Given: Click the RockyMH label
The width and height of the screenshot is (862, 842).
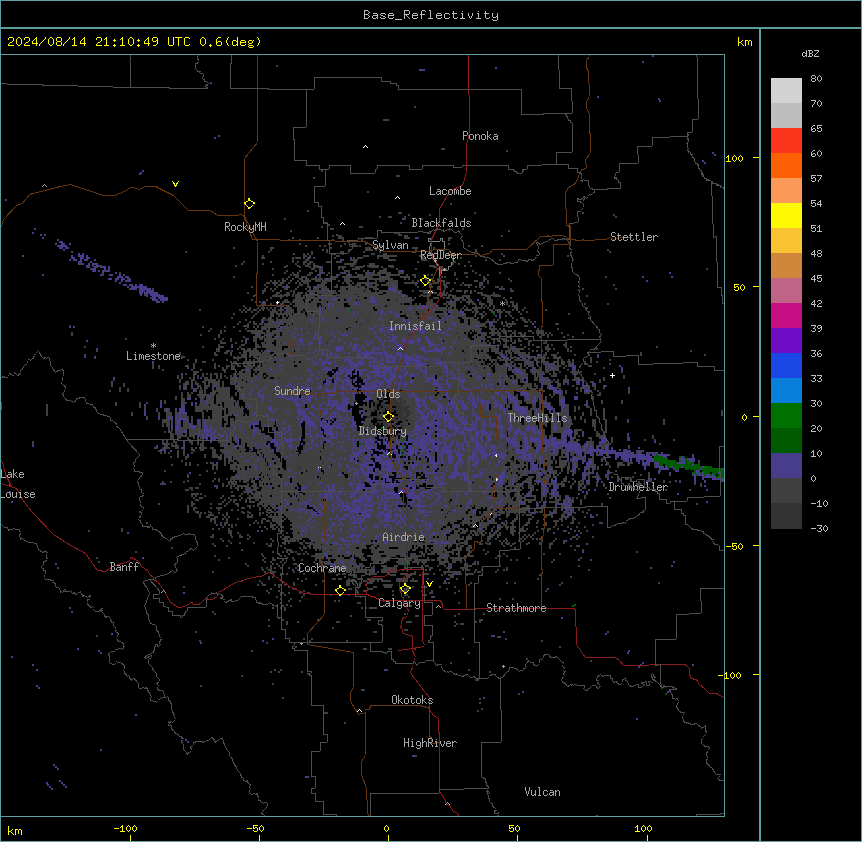Looking at the screenshot, I should [x=245, y=227].
